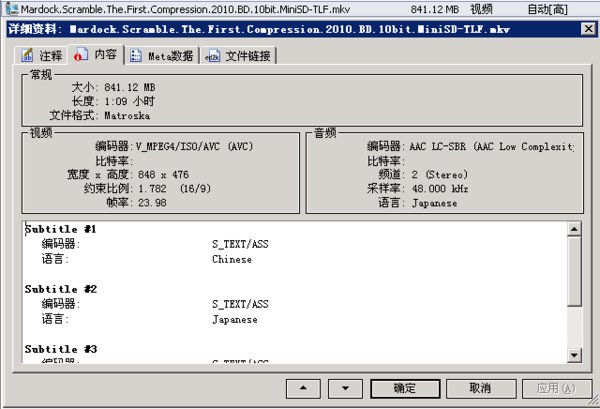This screenshot has height=409, width=600.
Task: Open the 文件链接 tab
Action: 238,56
